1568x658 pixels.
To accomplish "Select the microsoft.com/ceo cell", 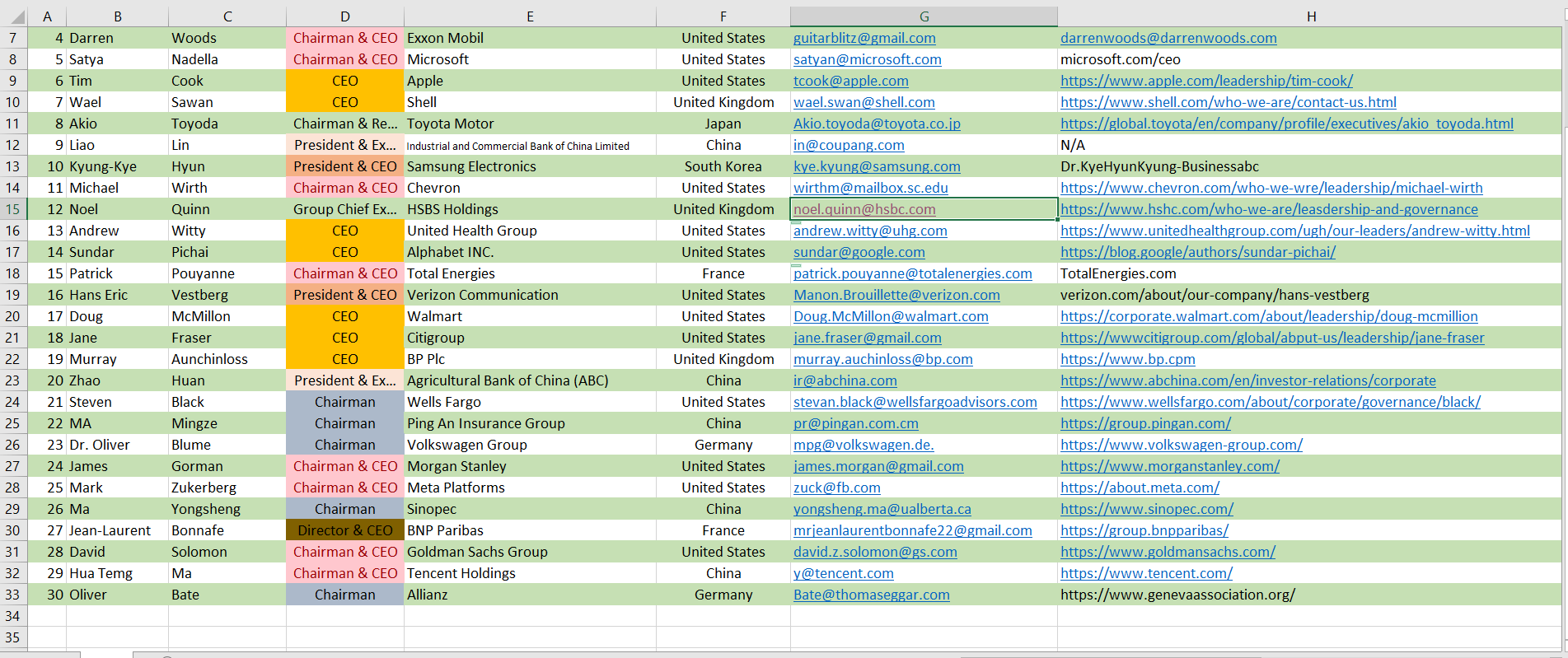I will click(x=1311, y=59).
